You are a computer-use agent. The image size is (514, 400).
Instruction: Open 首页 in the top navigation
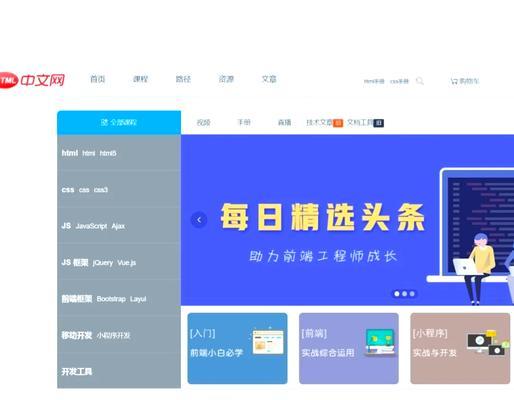[98, 79]
